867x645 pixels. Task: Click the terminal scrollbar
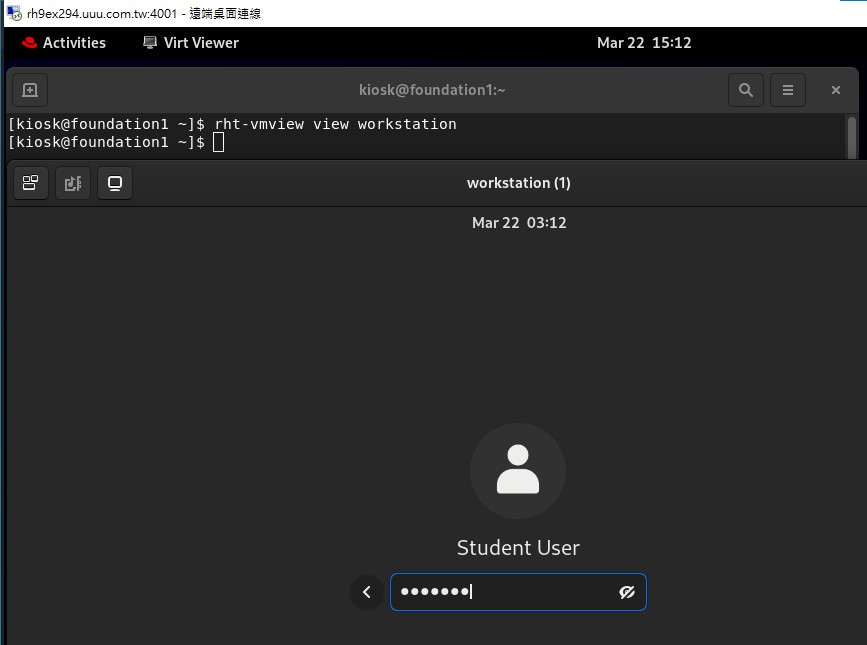(852, 135)
